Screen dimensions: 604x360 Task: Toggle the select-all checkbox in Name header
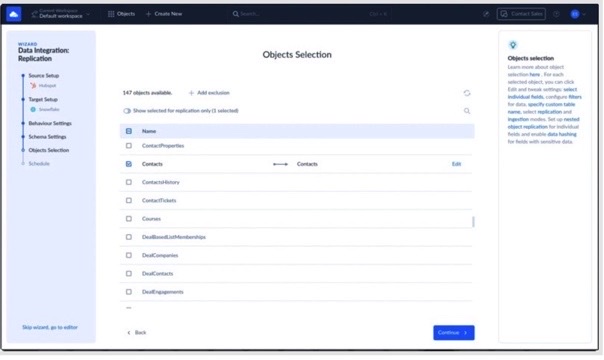click(x=129, y=131)
